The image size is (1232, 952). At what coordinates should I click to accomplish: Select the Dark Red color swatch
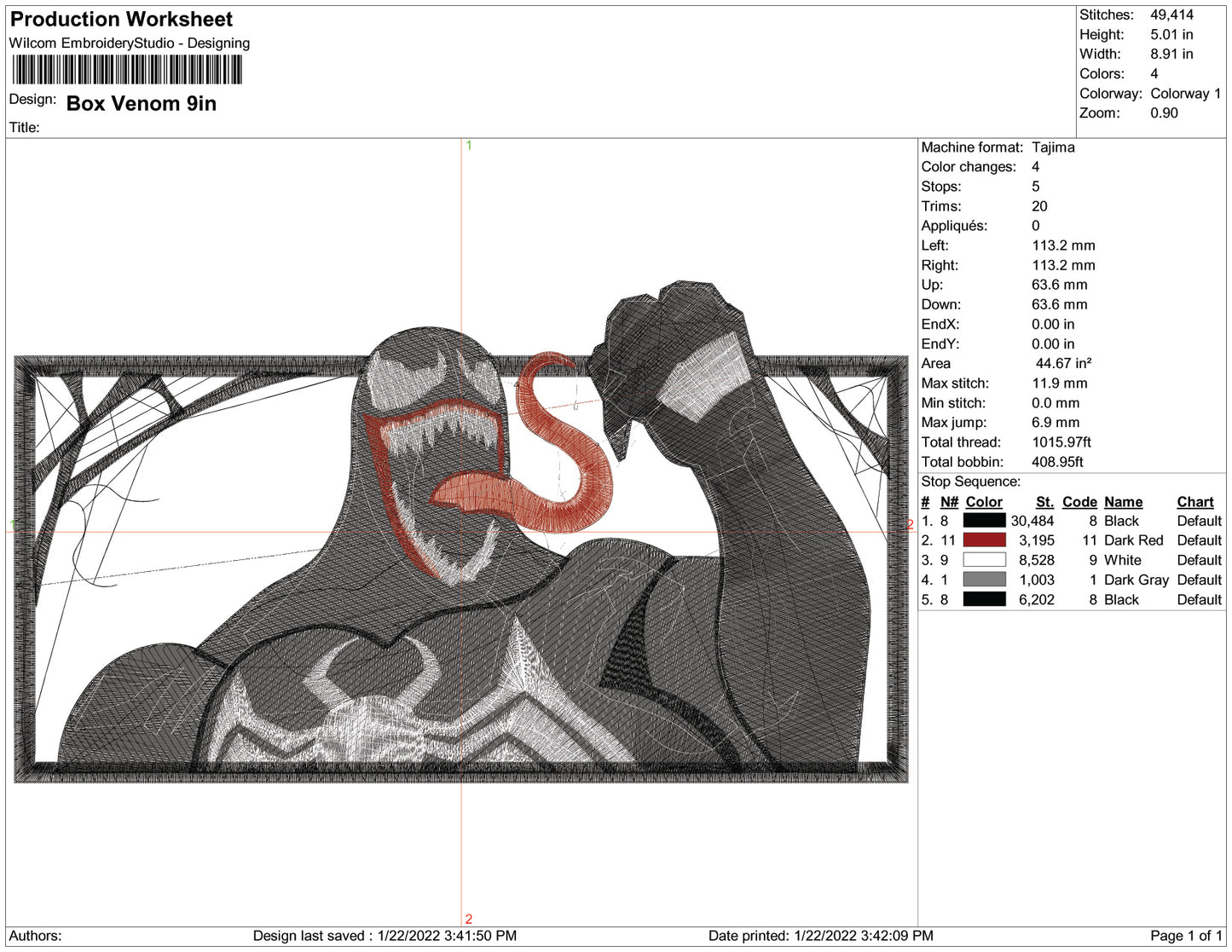984,540
